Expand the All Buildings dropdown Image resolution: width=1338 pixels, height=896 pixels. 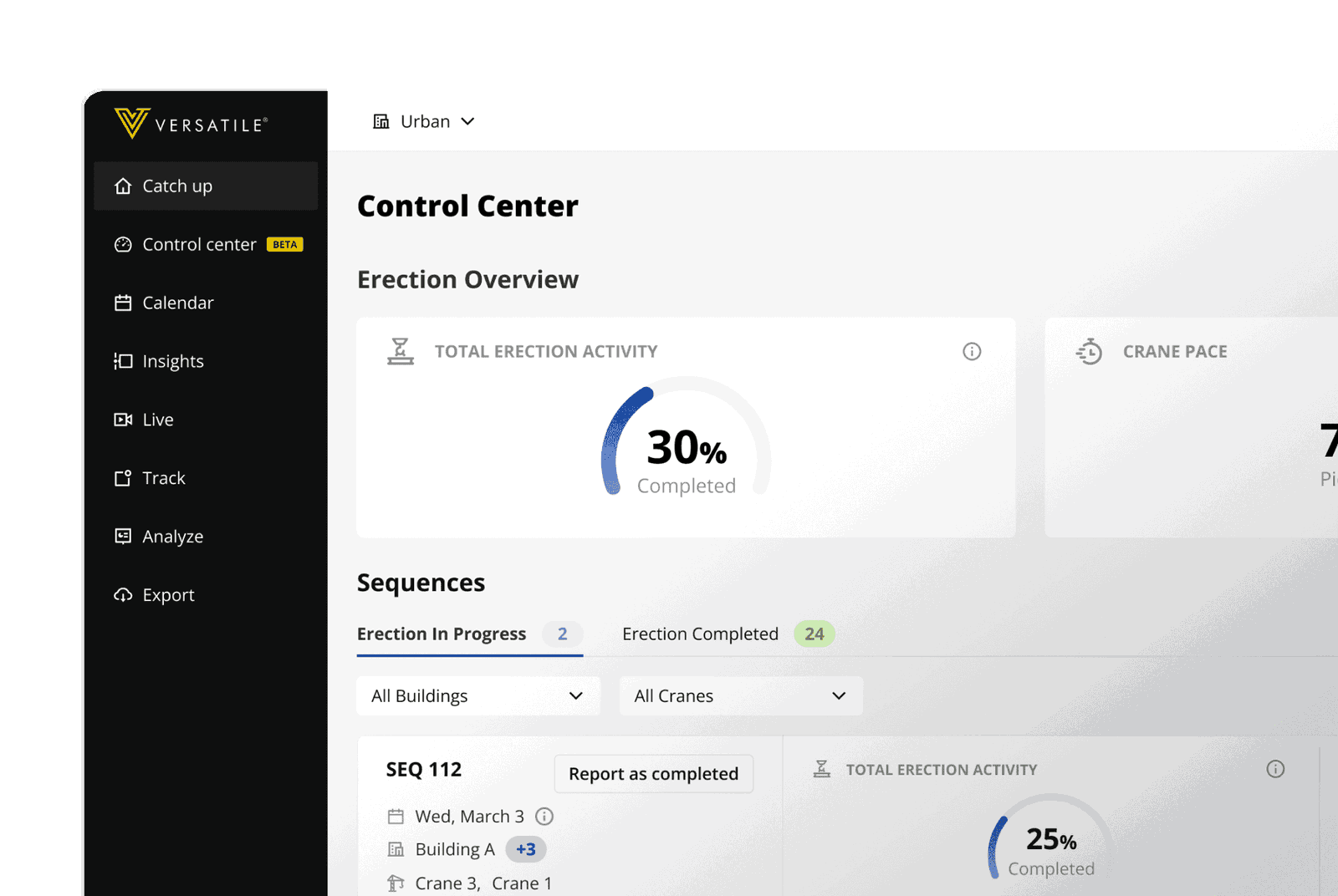coord(477,695)
